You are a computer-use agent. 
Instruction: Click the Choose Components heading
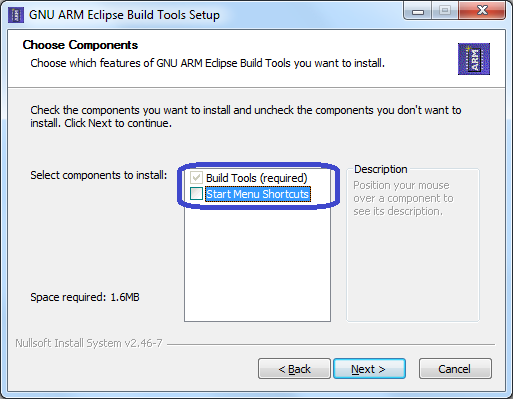coord(80,45)
